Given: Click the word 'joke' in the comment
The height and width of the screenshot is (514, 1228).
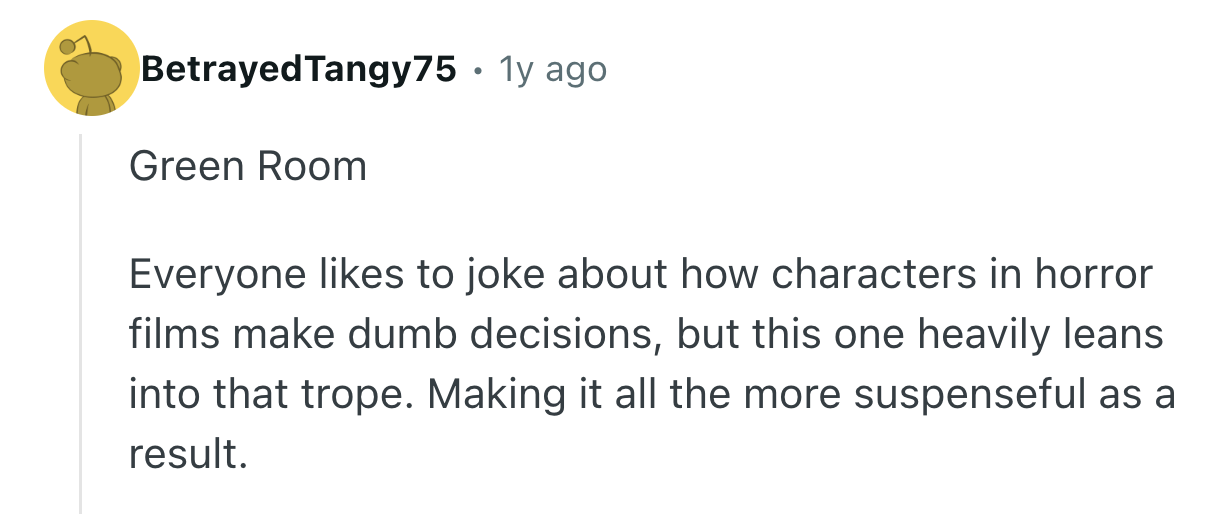Looking at the screenshot, I should tap(490, 275).
